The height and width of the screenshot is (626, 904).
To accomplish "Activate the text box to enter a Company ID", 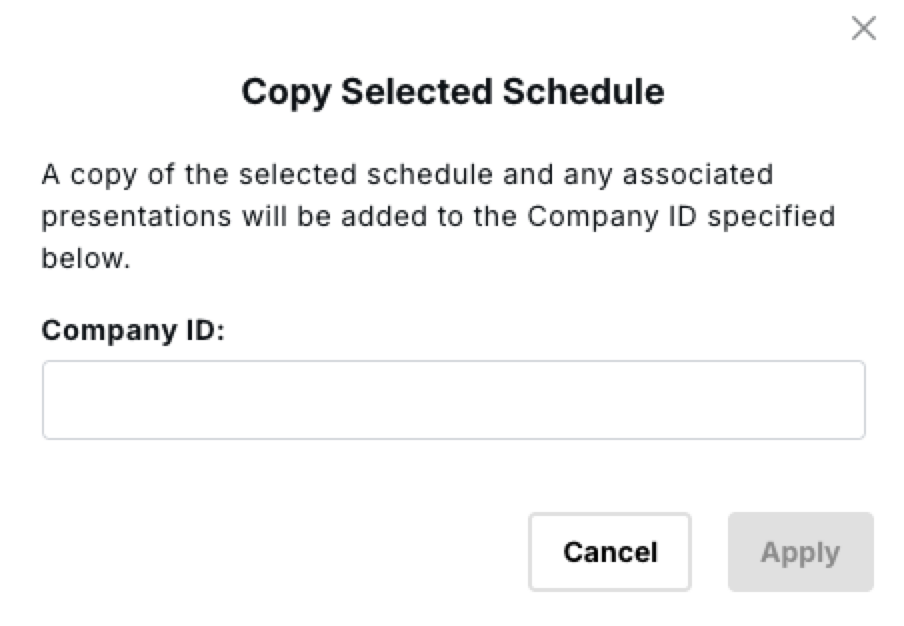I will pyautogui.click(x=453, y=400).
